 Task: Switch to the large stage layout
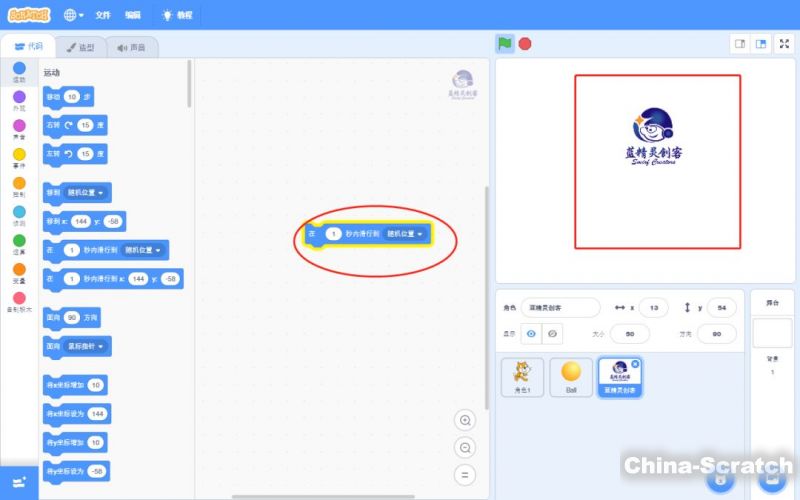[761, 44]
